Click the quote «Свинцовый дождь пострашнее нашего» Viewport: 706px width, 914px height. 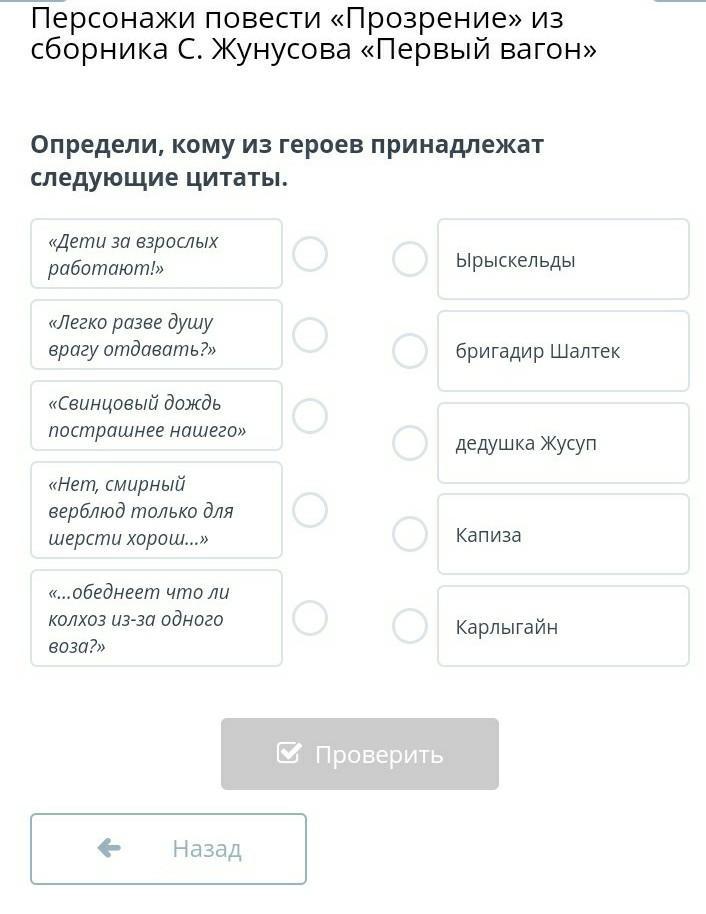[156, 416]
